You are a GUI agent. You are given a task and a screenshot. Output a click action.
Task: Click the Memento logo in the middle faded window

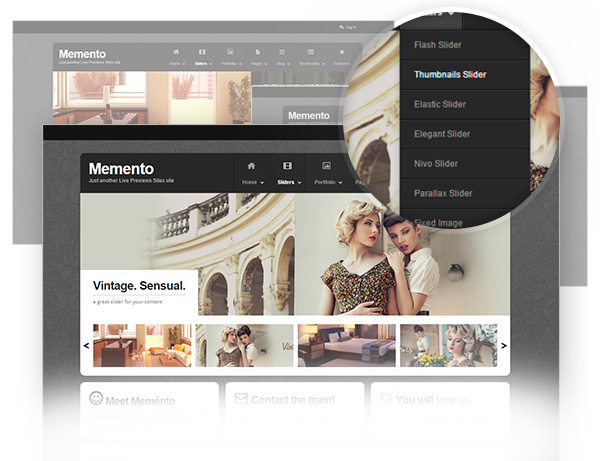[x=308, y=116]
